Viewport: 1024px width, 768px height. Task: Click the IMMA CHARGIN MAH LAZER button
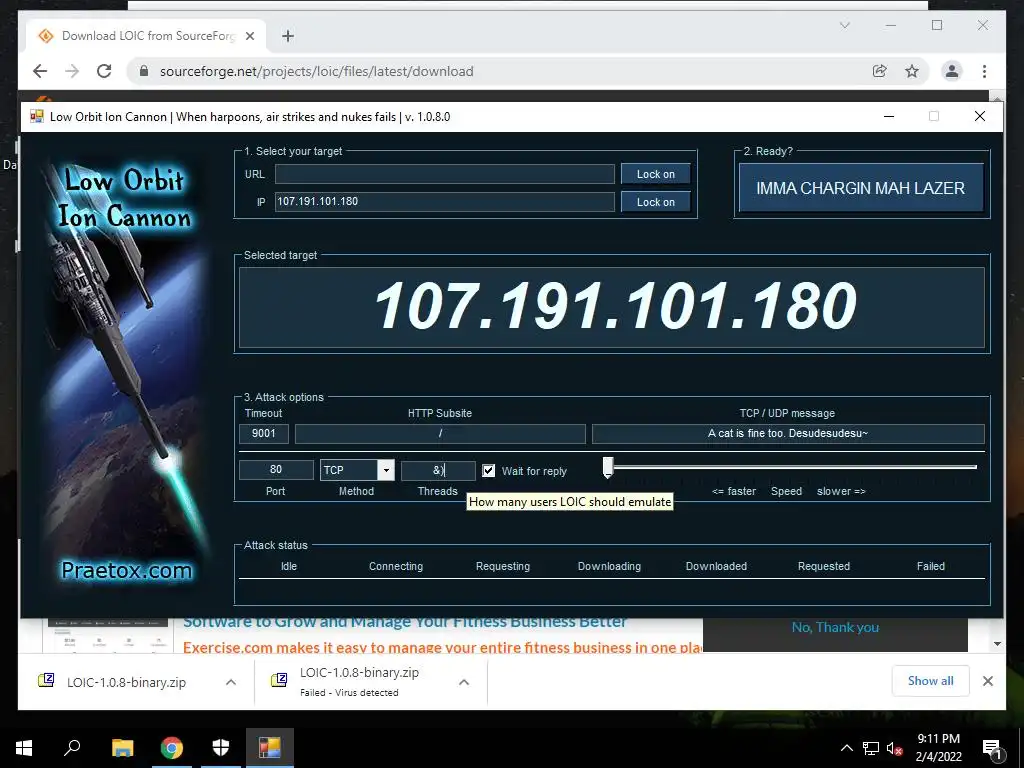point(861,188)
